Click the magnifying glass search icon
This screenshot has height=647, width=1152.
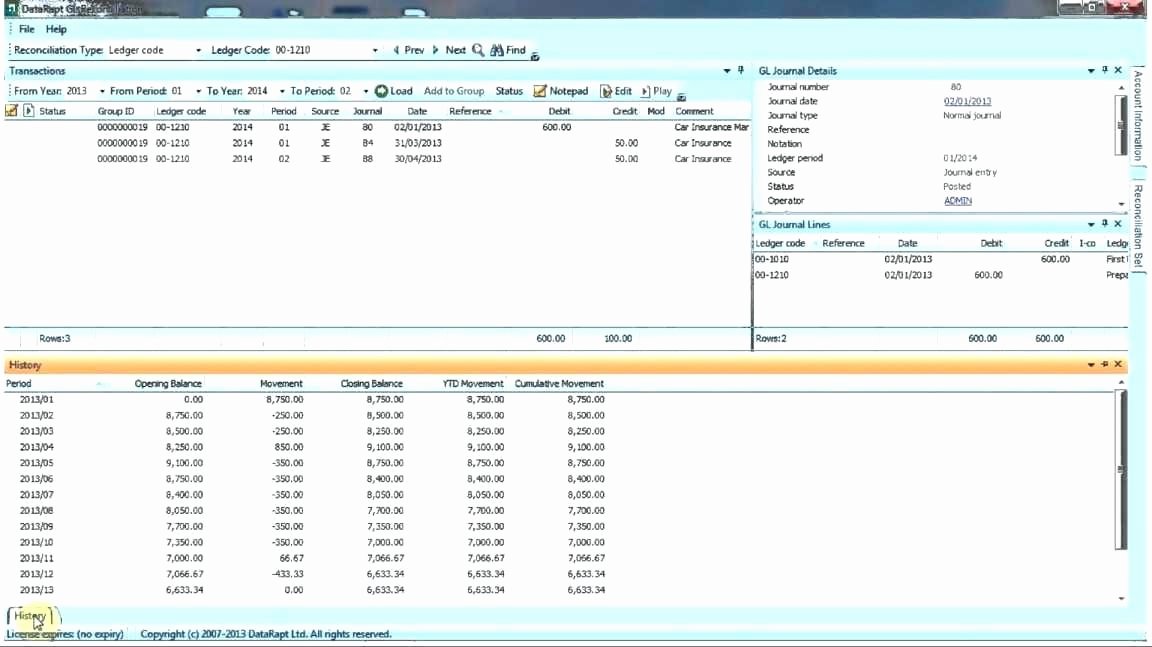point(478,50)
